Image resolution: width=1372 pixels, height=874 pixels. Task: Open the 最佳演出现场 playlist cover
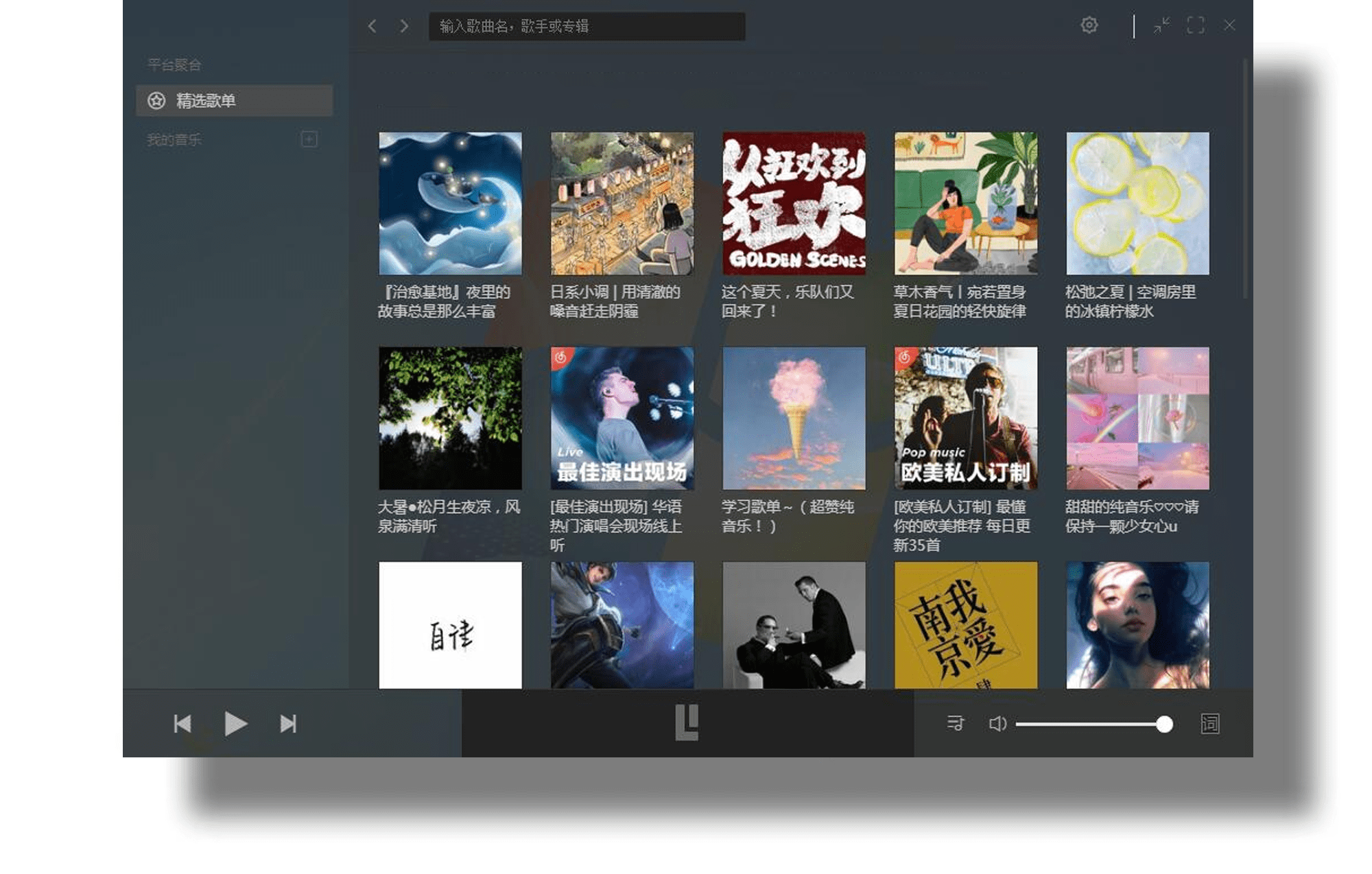click(x=622, y=418)
